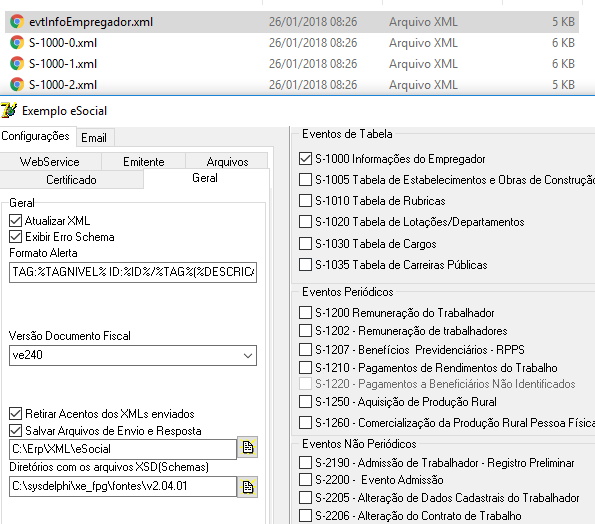Click date cell of S-1000-0.xml row
Screen dimensions: 595x524
pos(313,42)
